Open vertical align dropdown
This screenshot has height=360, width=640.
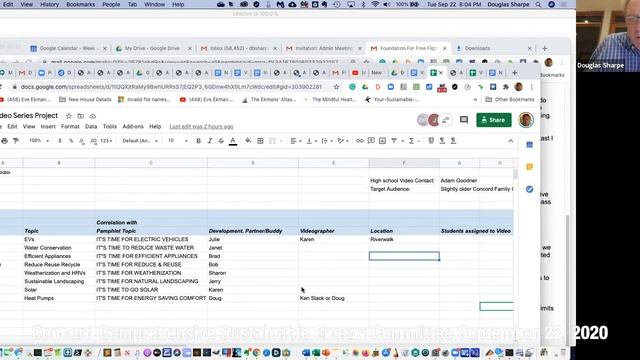(x=311, y=141)
